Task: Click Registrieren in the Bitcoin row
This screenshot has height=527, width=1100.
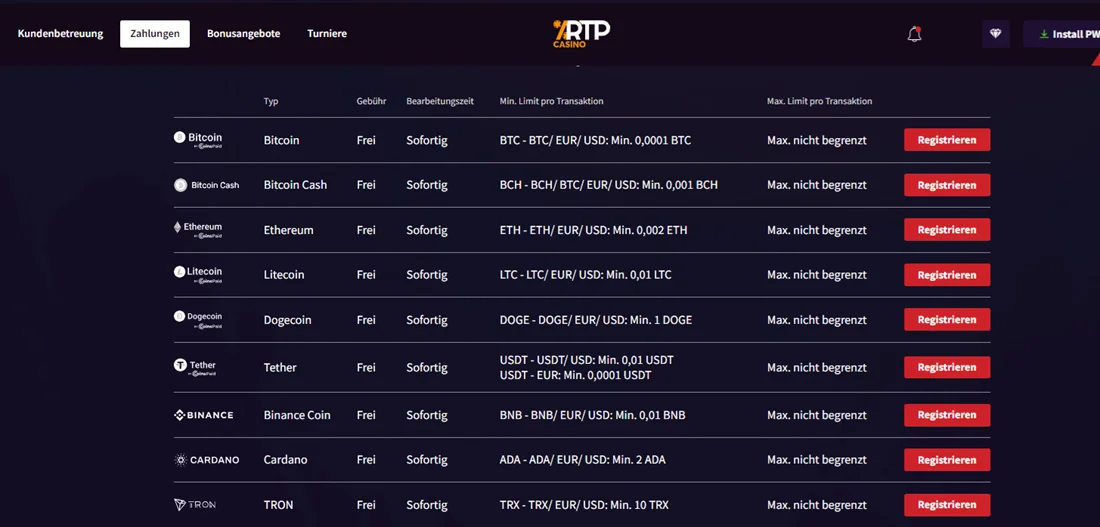Action: point(947,140)
